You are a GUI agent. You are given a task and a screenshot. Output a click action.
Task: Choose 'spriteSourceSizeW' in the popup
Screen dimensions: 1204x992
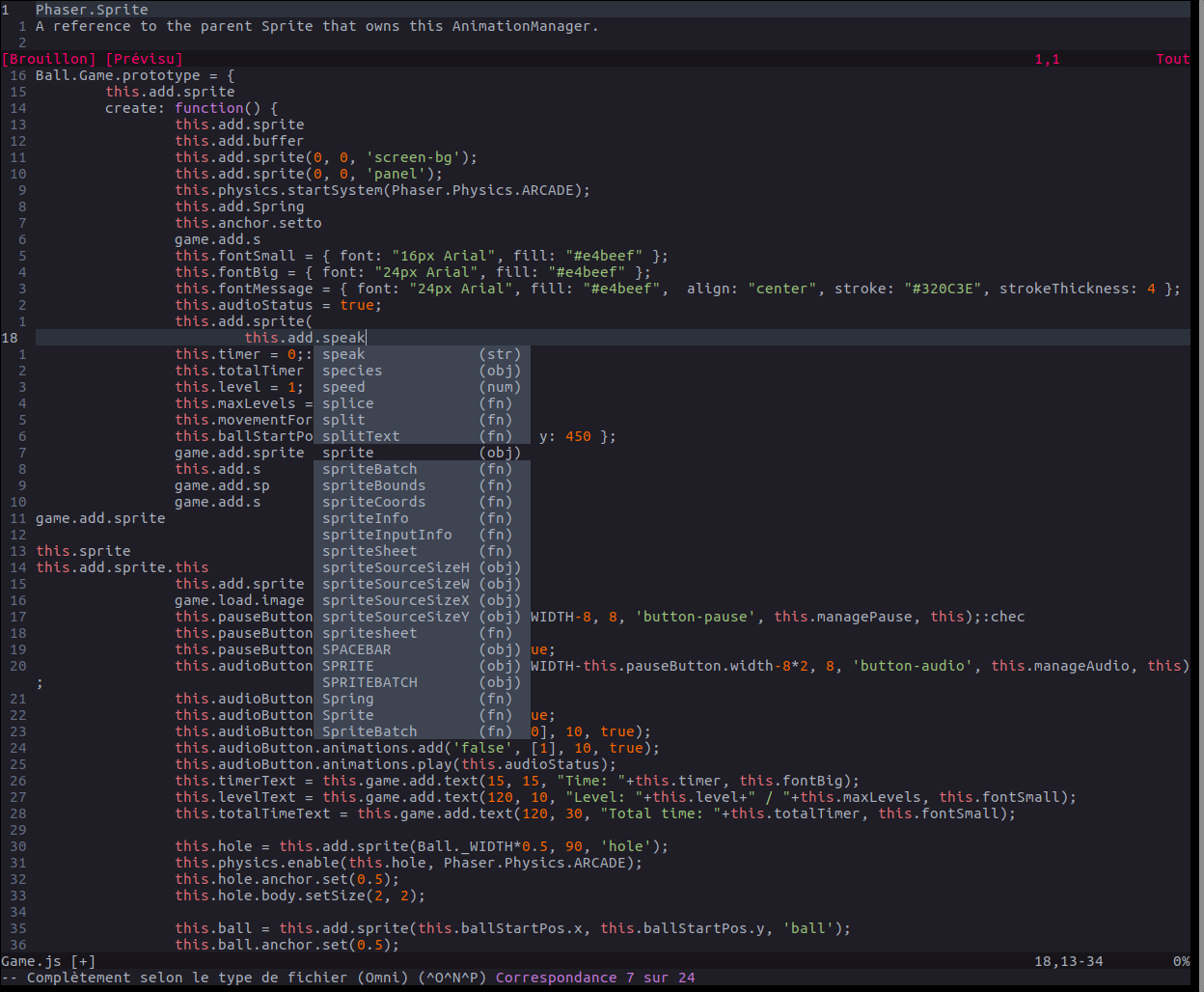(x=422, y=584)
